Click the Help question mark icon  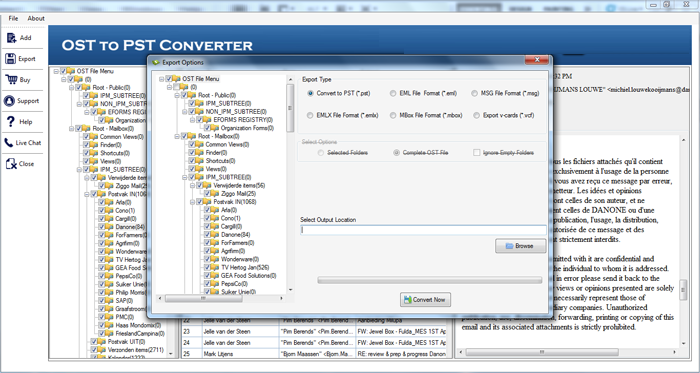click(11, 121)
